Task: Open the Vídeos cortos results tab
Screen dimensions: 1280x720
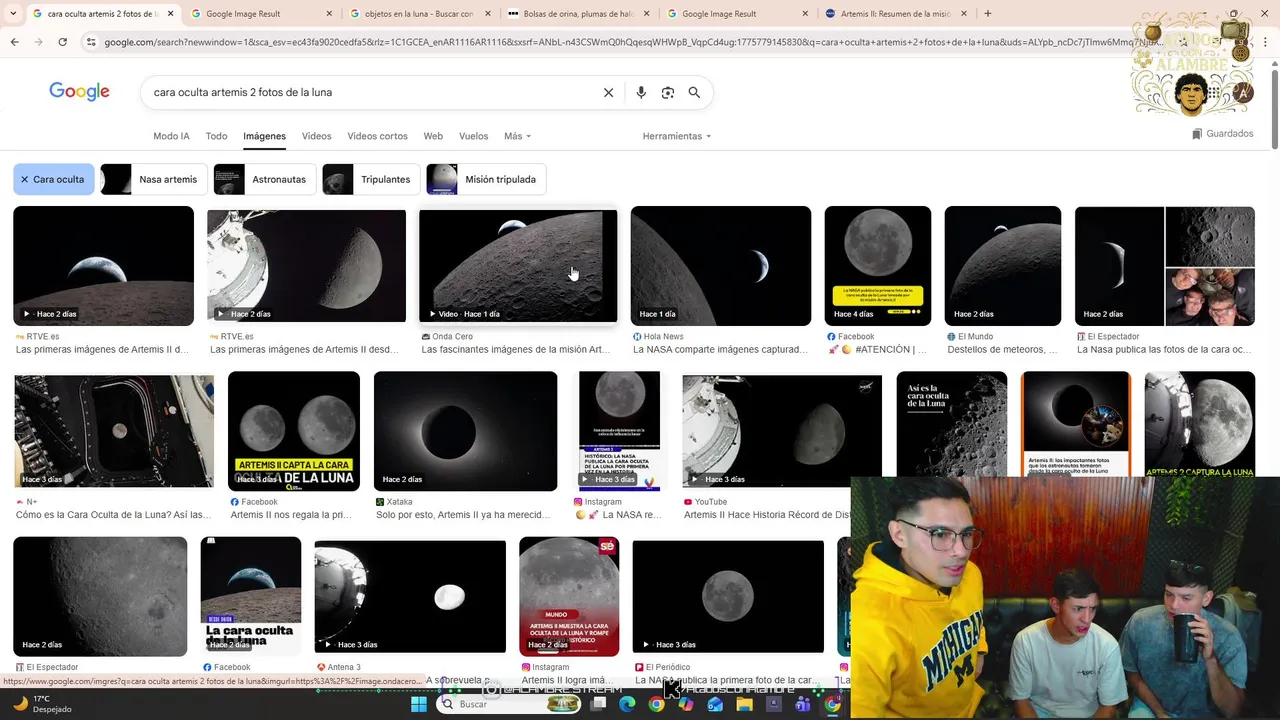Action: point(377,136)
